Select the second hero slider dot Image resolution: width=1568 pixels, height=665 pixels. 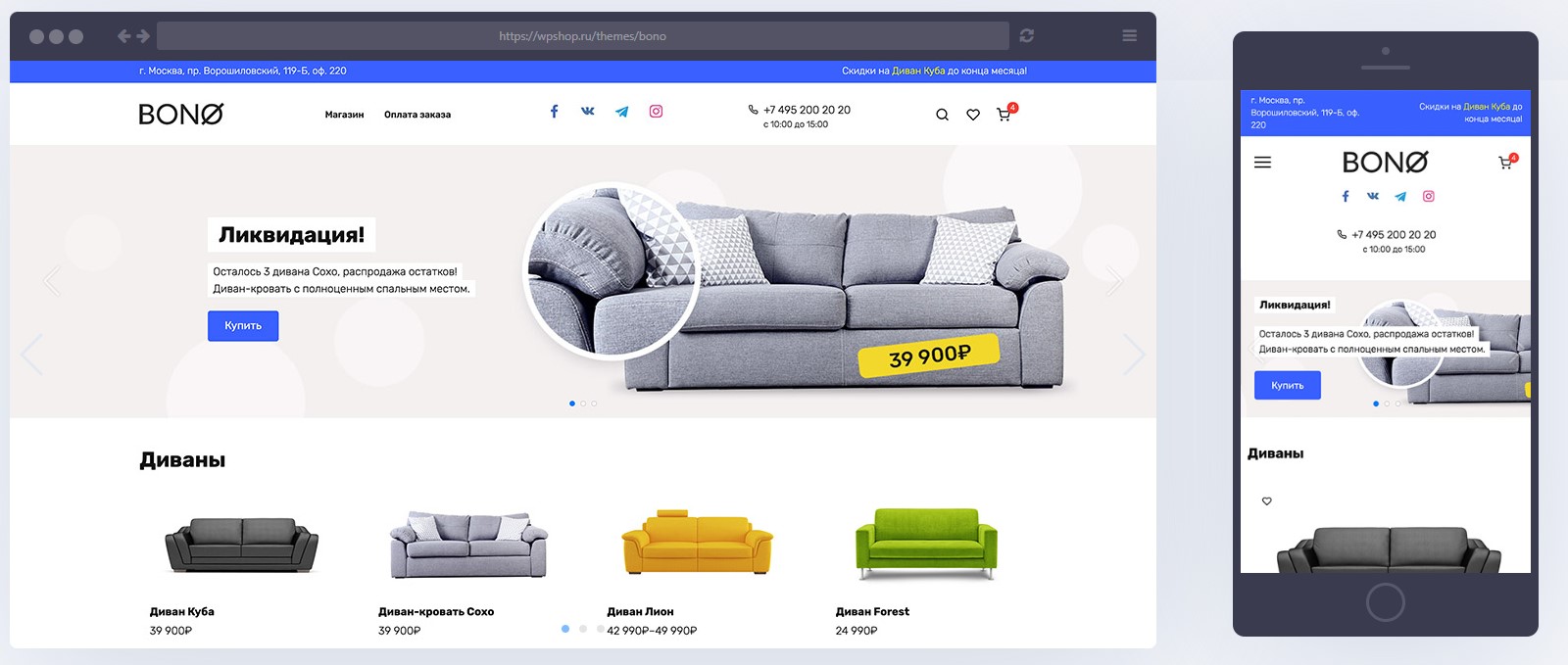point(583,404)
